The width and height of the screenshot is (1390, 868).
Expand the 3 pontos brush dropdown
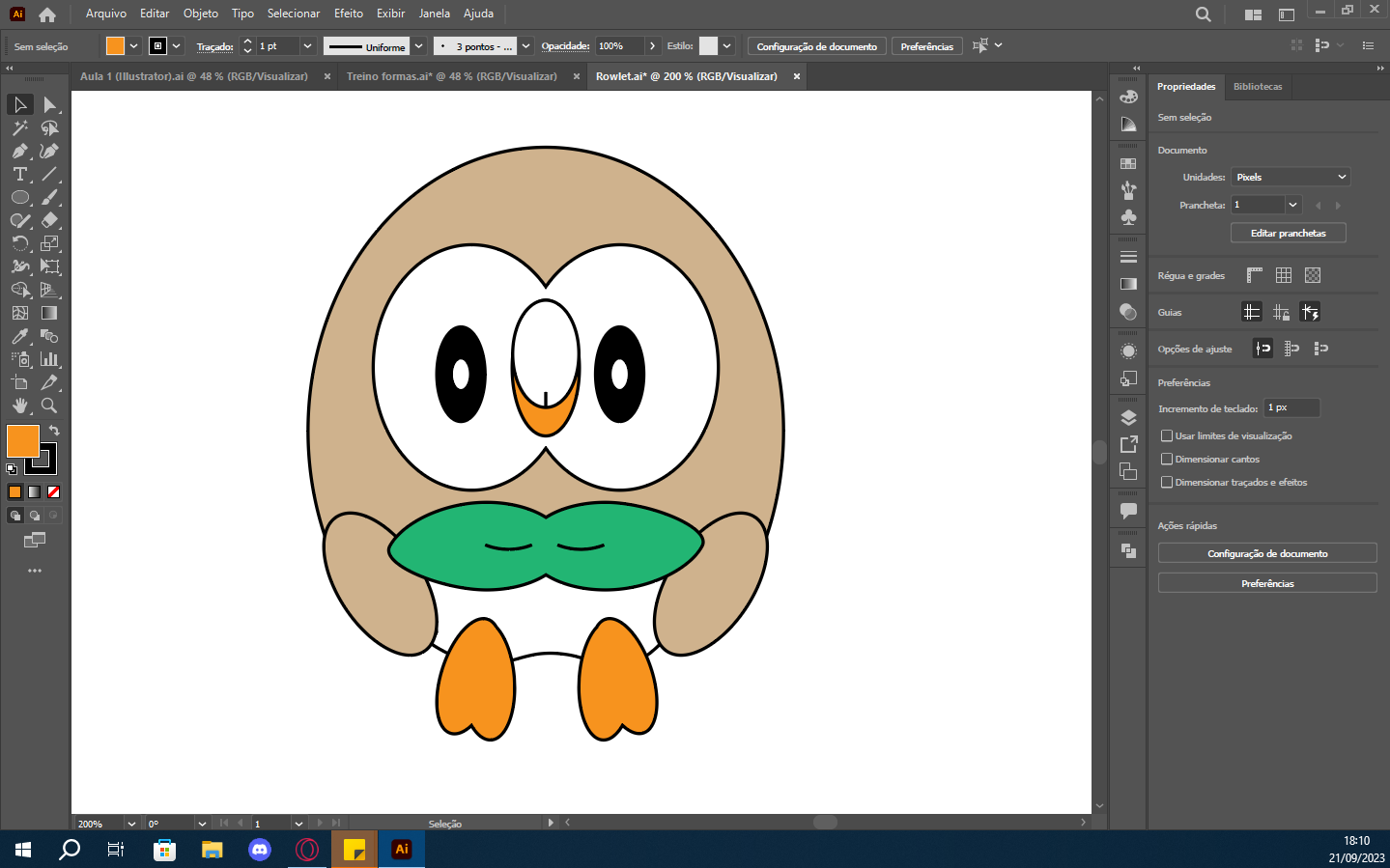[525, 45]
